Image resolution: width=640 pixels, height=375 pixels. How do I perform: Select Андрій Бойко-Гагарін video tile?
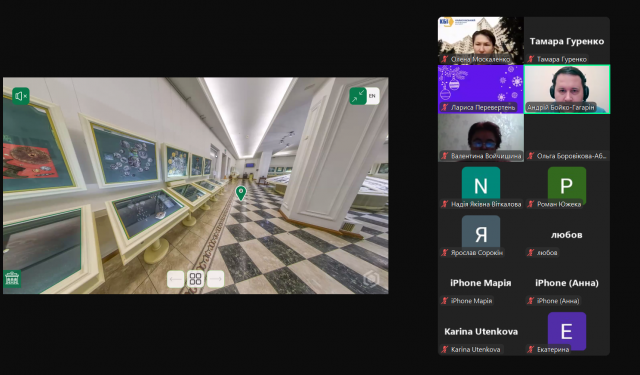tap(567, 89)
